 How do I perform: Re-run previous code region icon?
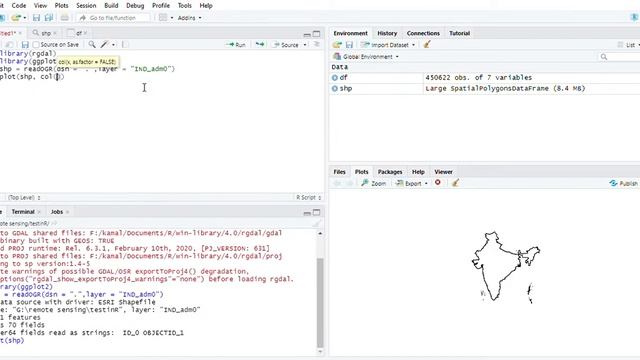[x=260, y=44]
